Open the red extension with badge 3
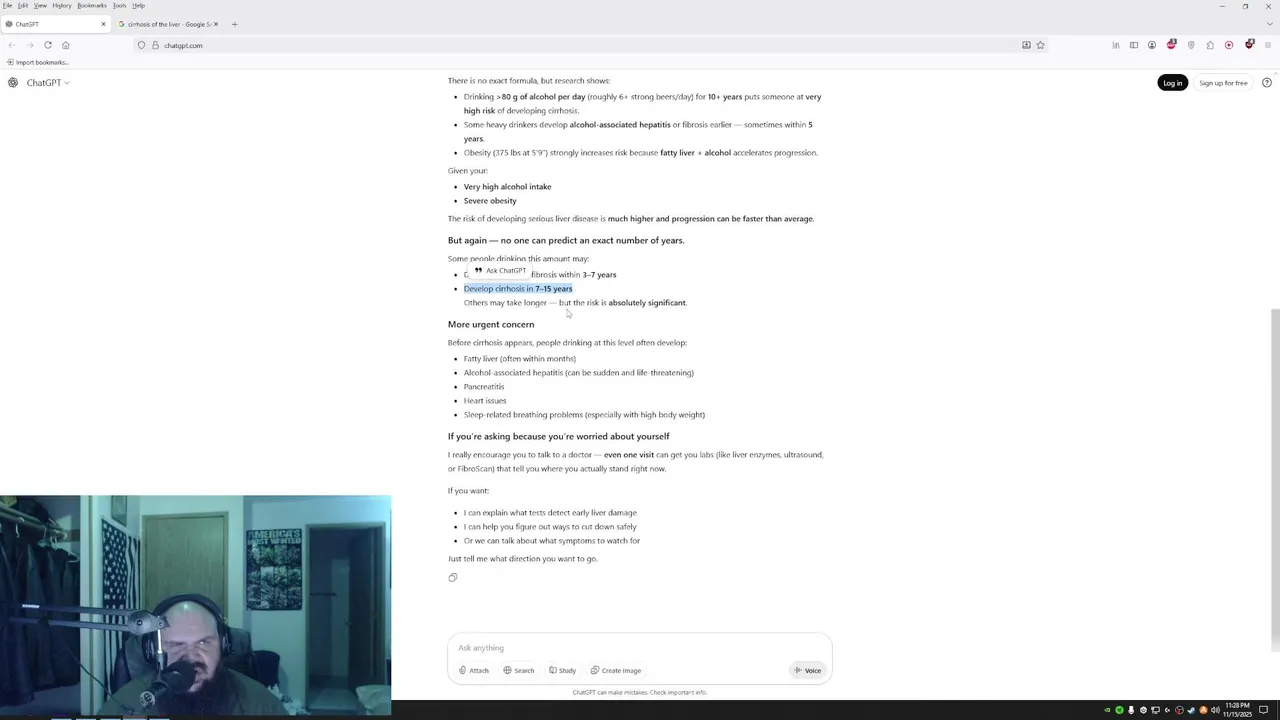 (1171, 45)
